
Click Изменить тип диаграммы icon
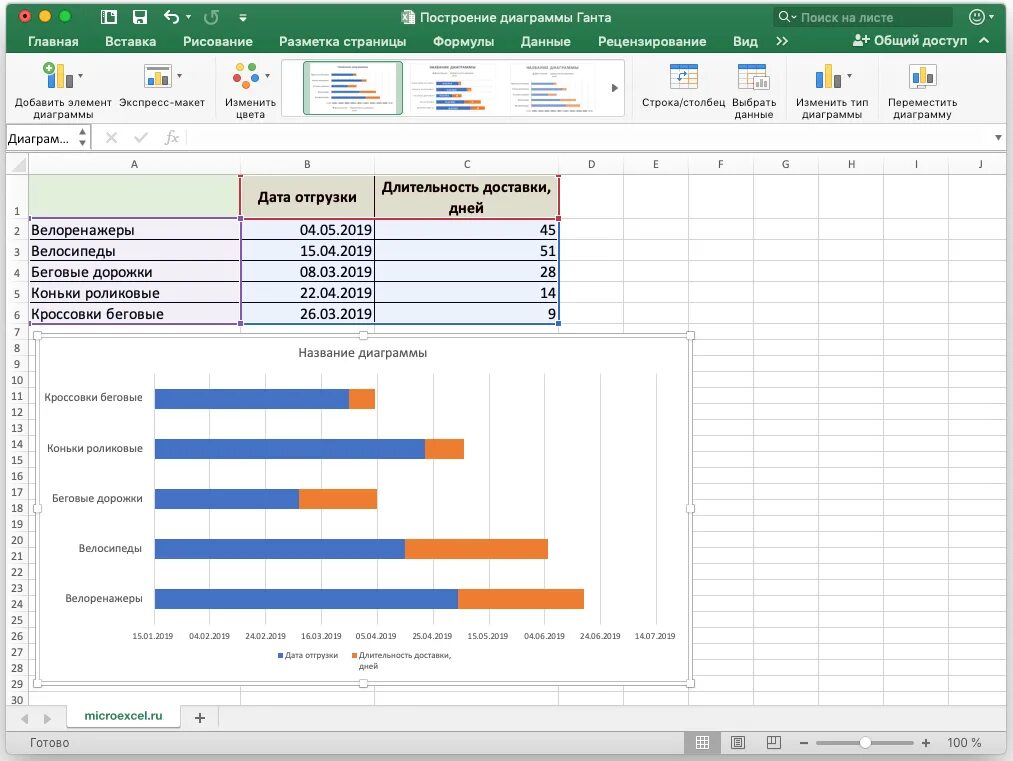(828, 76)
